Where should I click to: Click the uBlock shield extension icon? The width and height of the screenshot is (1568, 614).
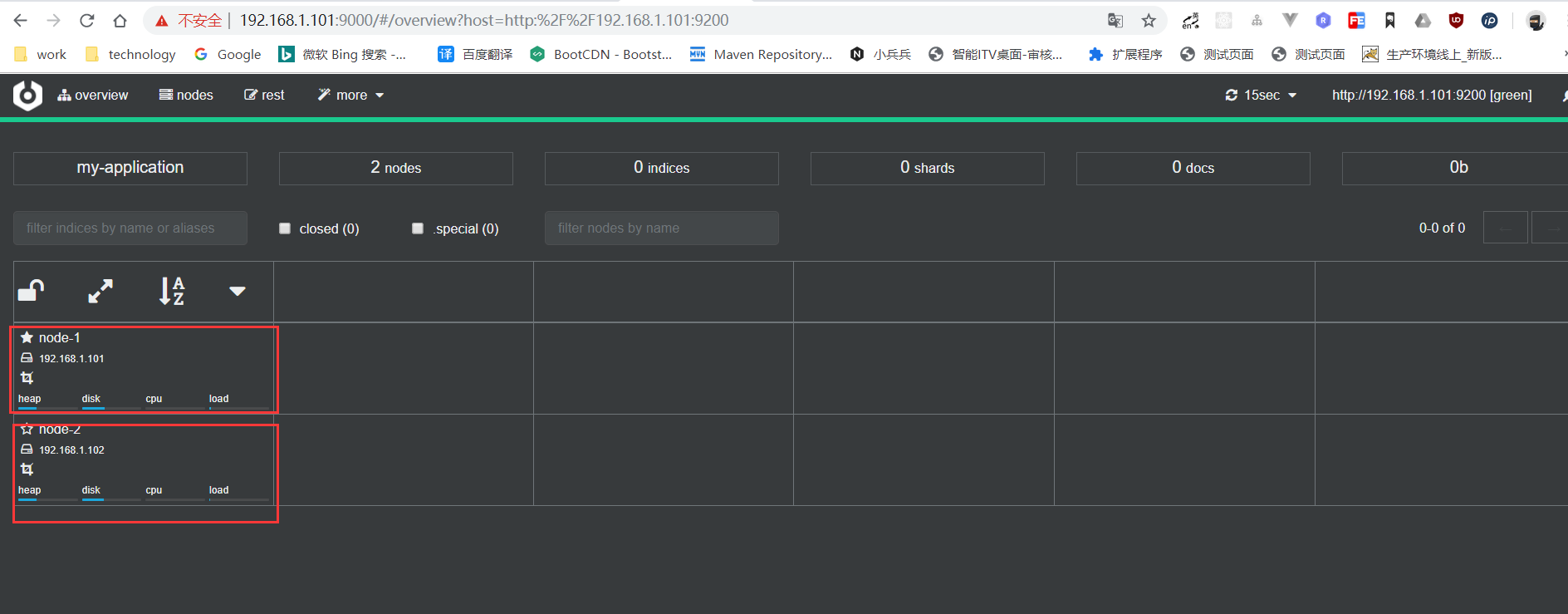pyautogui.click(x=1456, y=21)
